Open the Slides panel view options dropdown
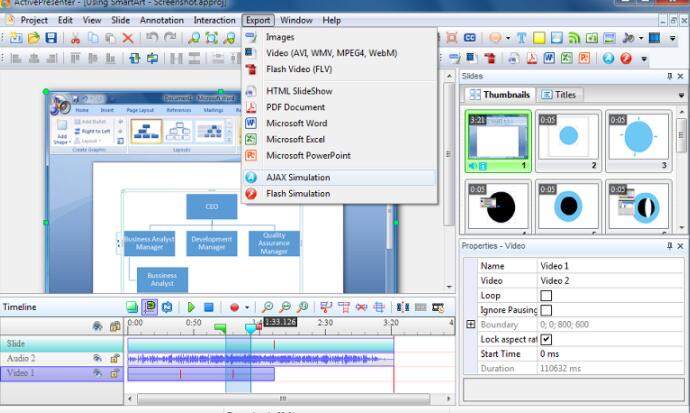The height and width of the screenshot is (413, 690). point(681,95)
